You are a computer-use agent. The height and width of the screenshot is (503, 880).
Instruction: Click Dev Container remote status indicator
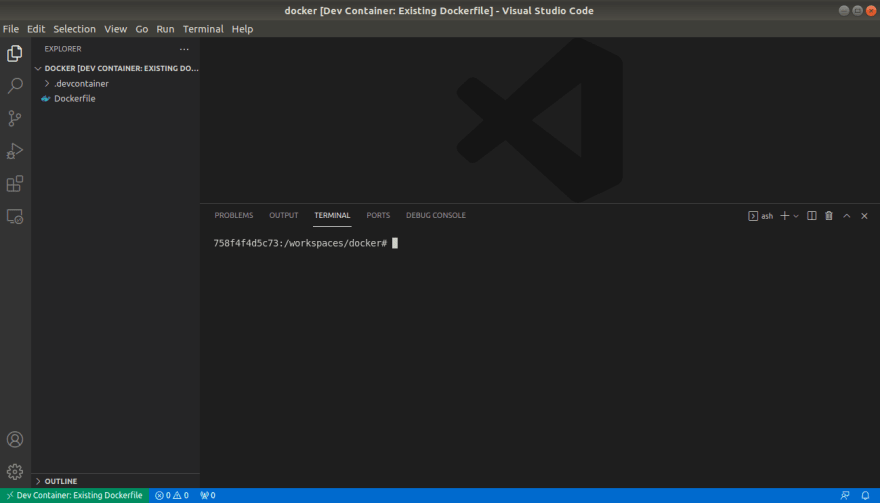coord(75,495)
